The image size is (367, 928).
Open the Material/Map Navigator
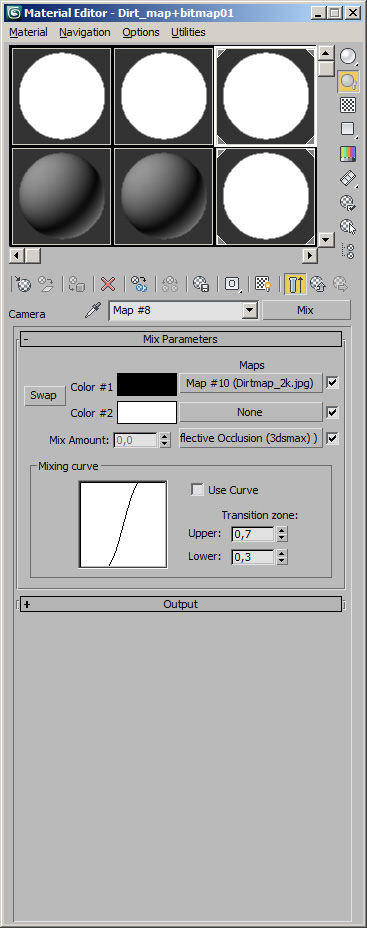pyautogui.click(x=349, y=251)
